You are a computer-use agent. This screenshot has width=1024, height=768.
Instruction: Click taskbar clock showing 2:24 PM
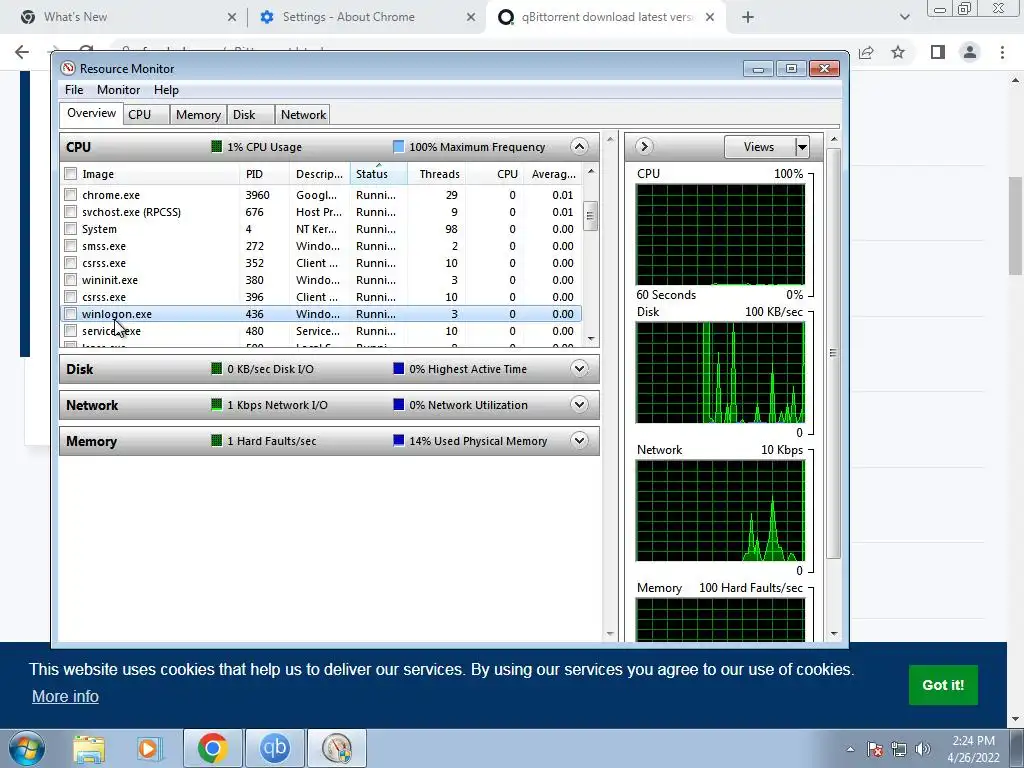(973, 749)
